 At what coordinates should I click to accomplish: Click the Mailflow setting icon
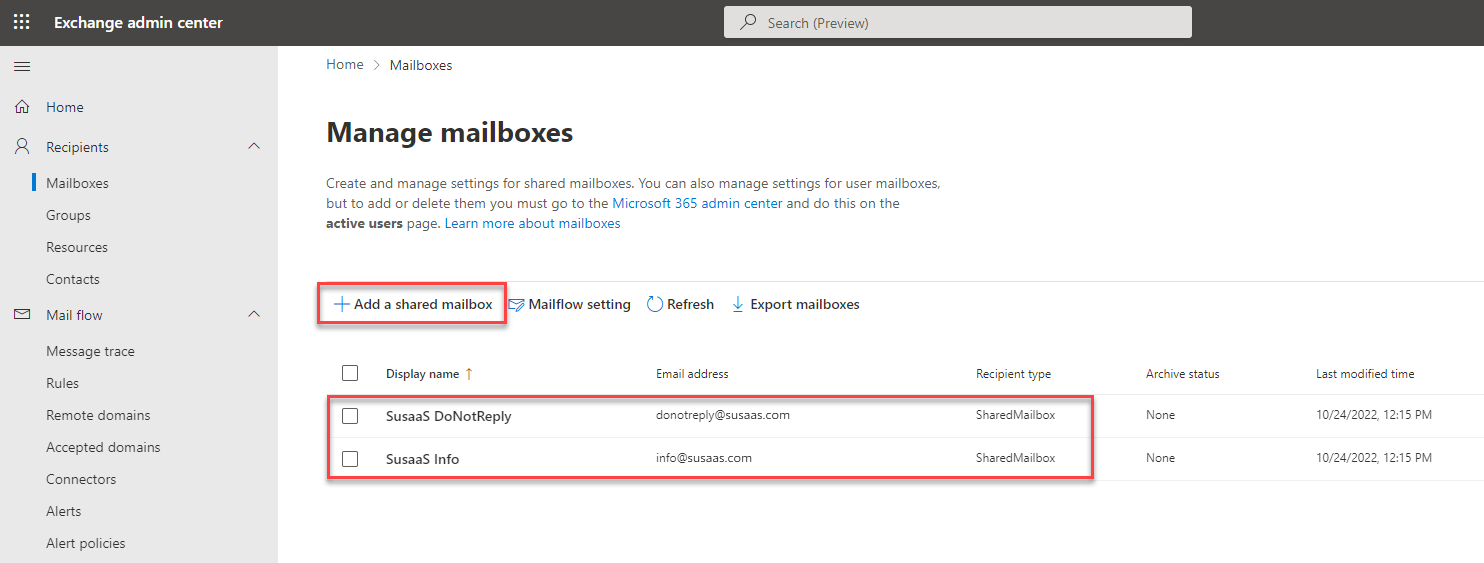tap(516, 305)
